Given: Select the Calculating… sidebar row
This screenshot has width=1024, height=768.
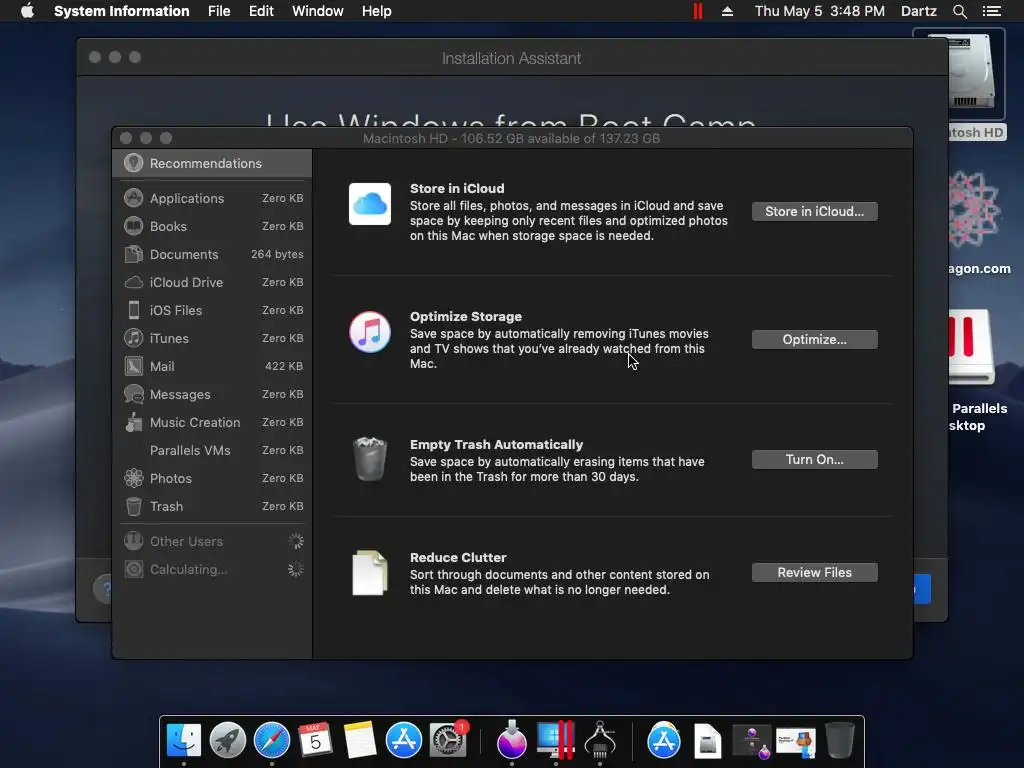Looking at the screenshot, I should pos(212,569).
